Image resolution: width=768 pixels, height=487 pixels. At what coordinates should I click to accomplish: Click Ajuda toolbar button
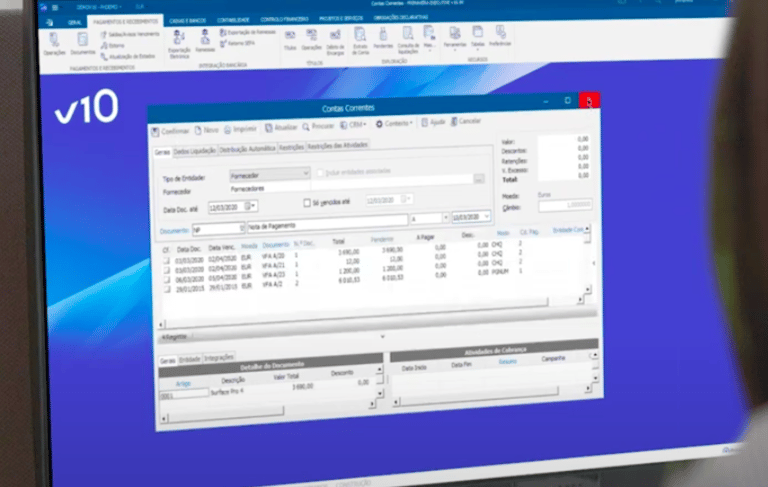click(433, 122)
